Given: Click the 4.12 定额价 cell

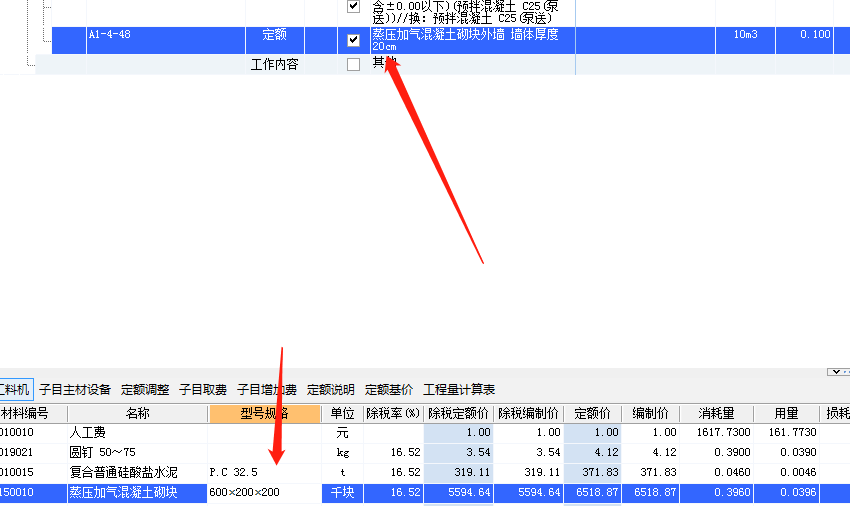Looking at the screenshot, I should pos(593,452).
